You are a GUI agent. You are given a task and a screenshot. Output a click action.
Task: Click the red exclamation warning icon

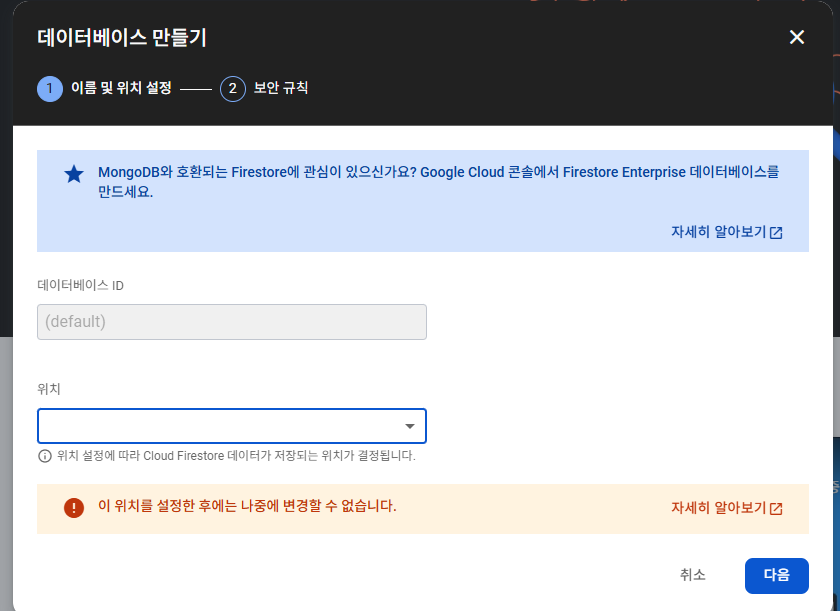[74, 507]
